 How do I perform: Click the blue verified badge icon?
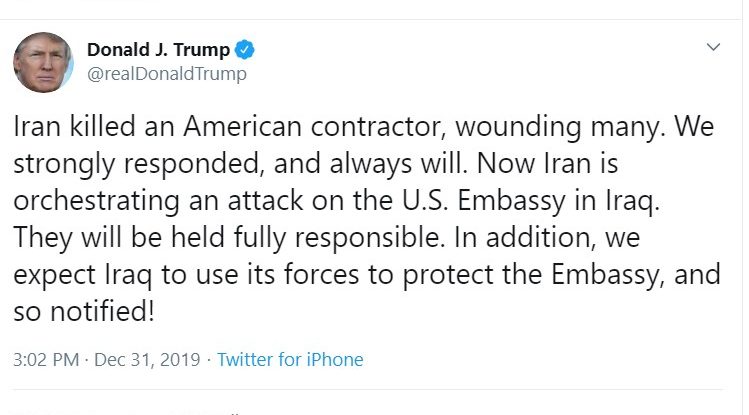coord(244,50)
